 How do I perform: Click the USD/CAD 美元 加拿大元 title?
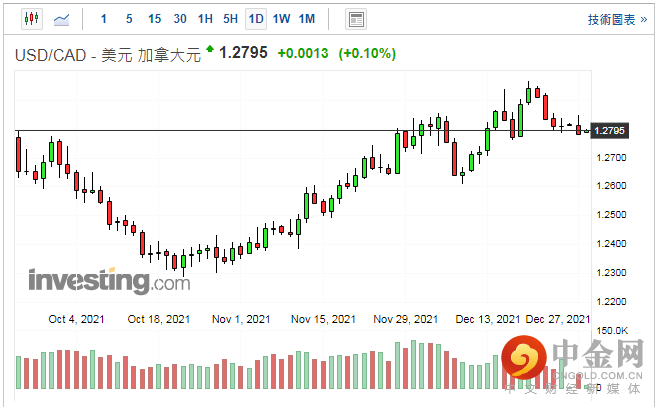click(x=108, y=55)
